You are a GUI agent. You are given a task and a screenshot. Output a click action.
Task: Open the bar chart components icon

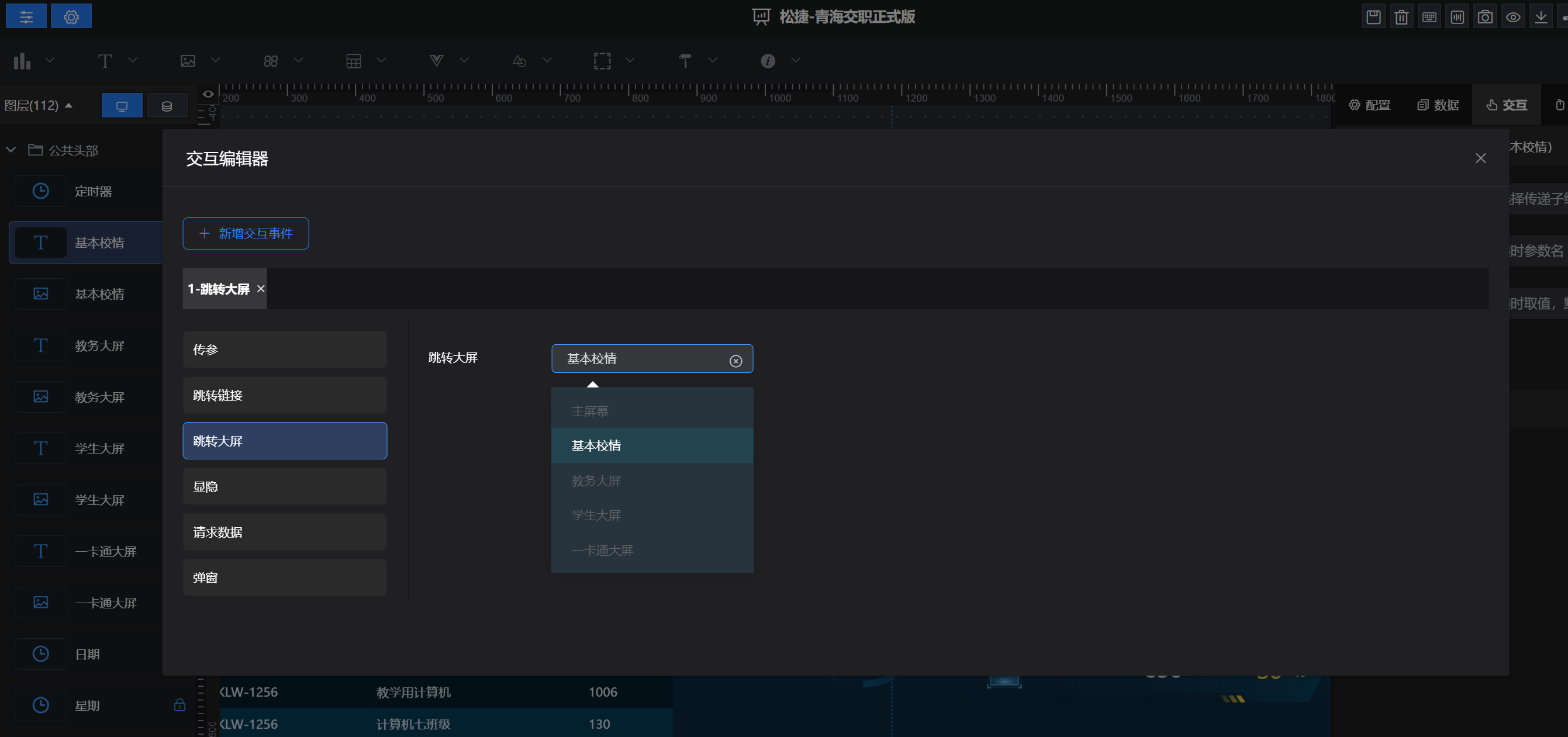[x=22, y=61]
